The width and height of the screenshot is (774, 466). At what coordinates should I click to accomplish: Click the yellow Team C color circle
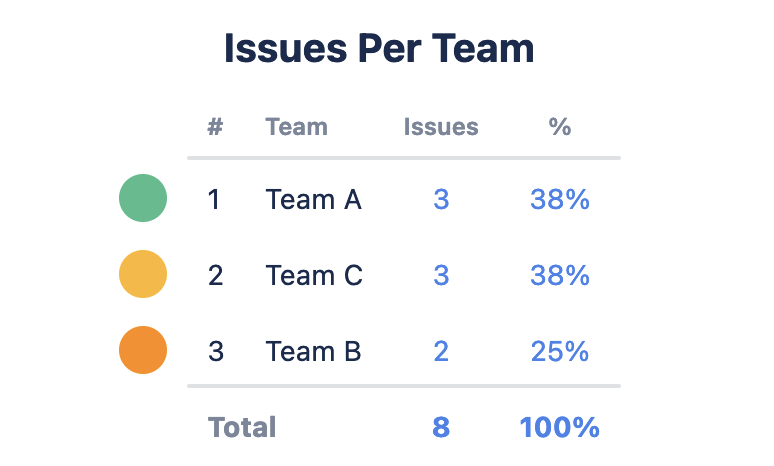click(143, 274)
